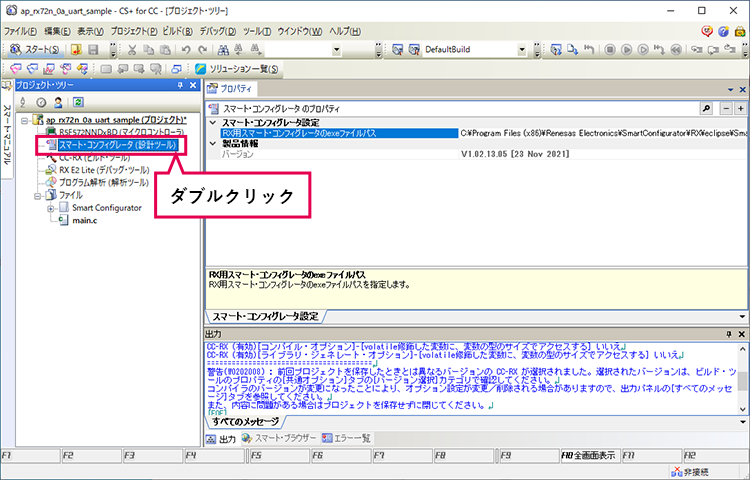Click the build and download to debug tool icon
Viewport: 750px width, 480px height.
pos(556,49)
